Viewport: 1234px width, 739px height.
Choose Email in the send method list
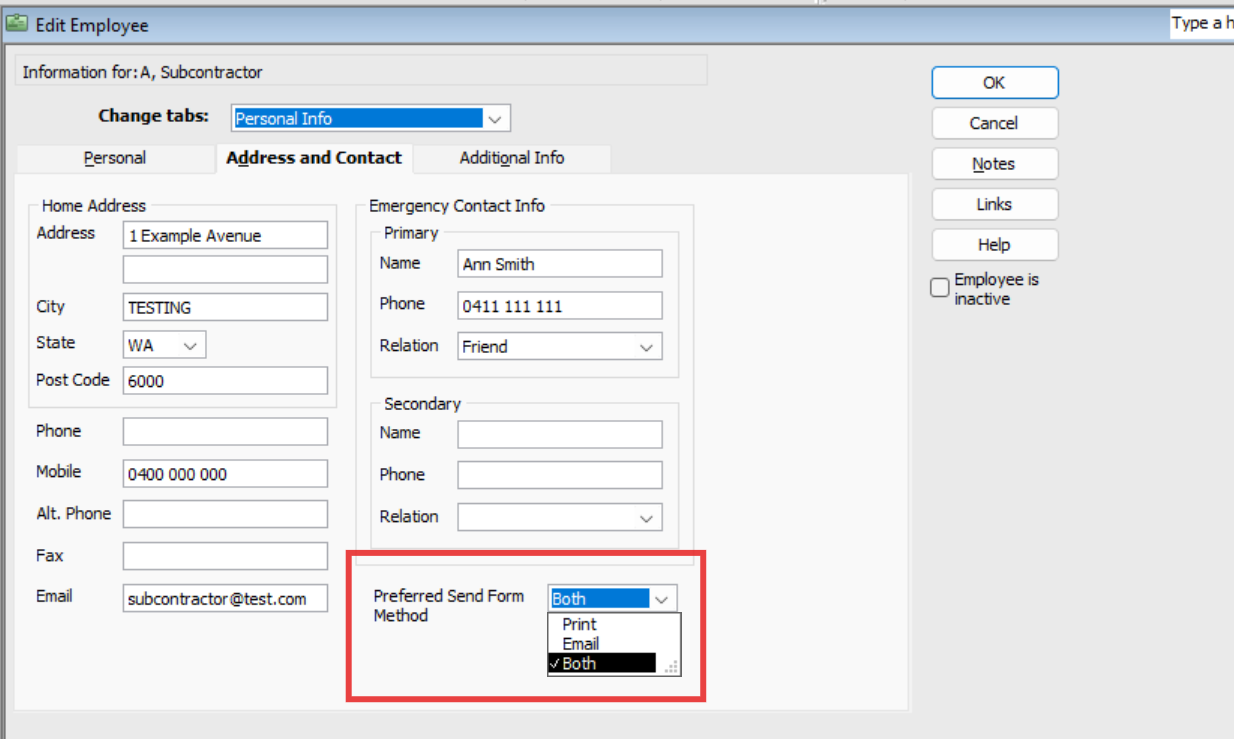(x=581, y=644)
